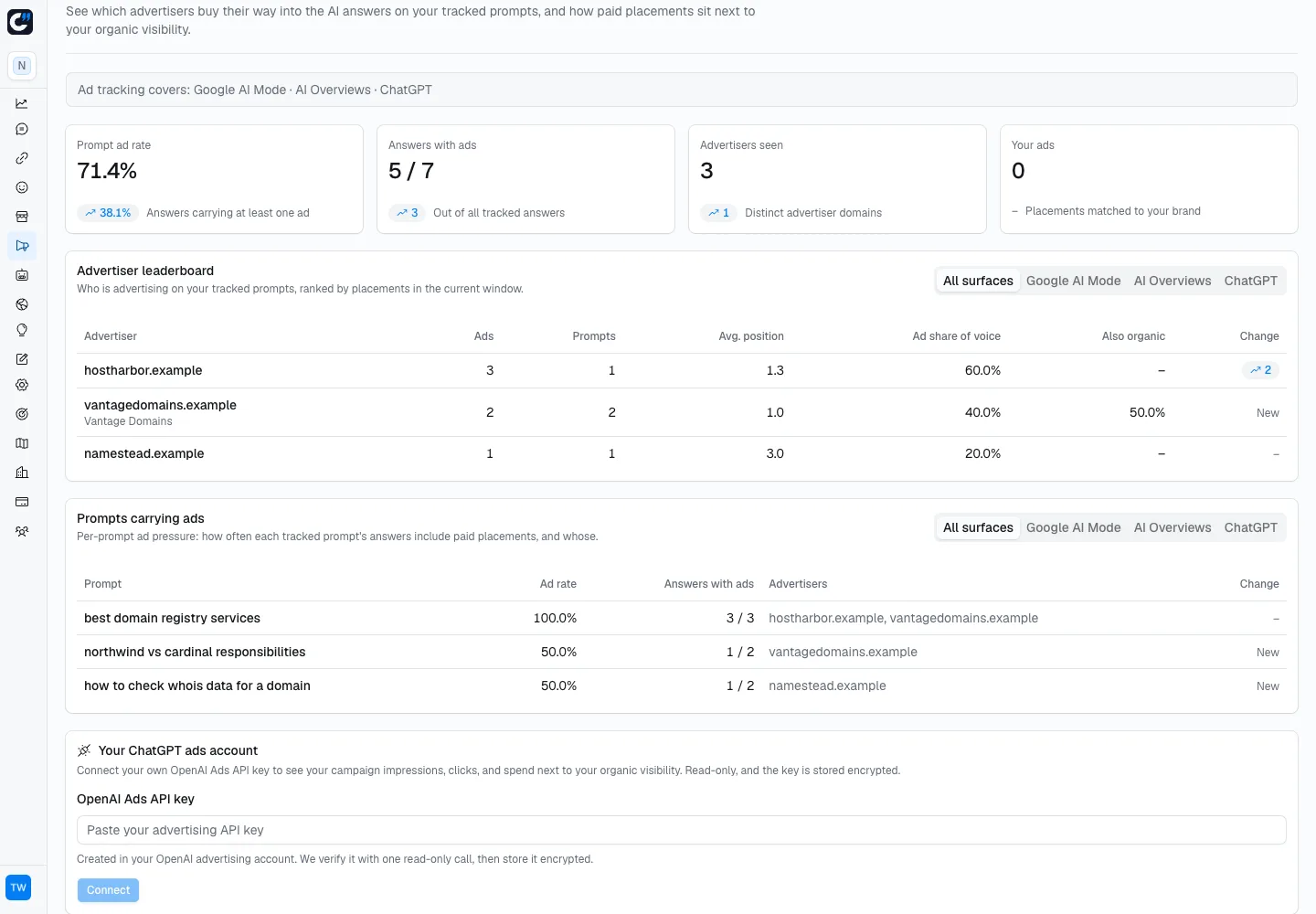Click the 60.0% ad share cell
Viewport: 1316px width, 914px height.
(x=982, y=370)
